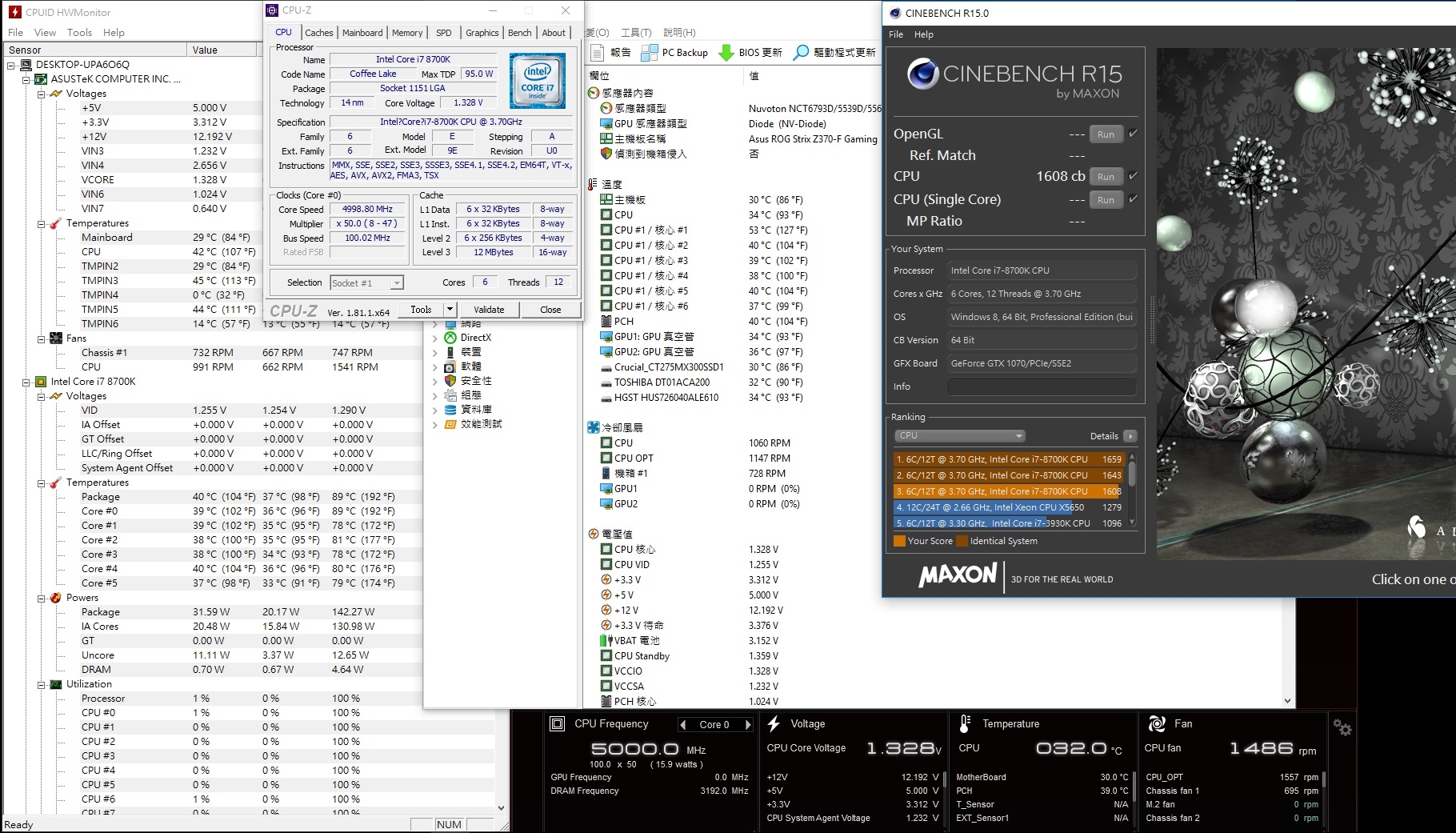Expand the DirectX tree node
The height and width of the screenshot is (833, 1456).
[x=435, y=338]
